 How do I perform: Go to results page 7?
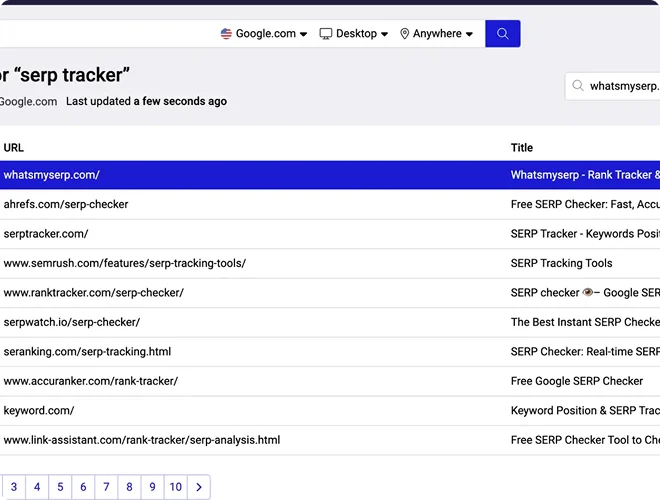(x=106, y=487)
